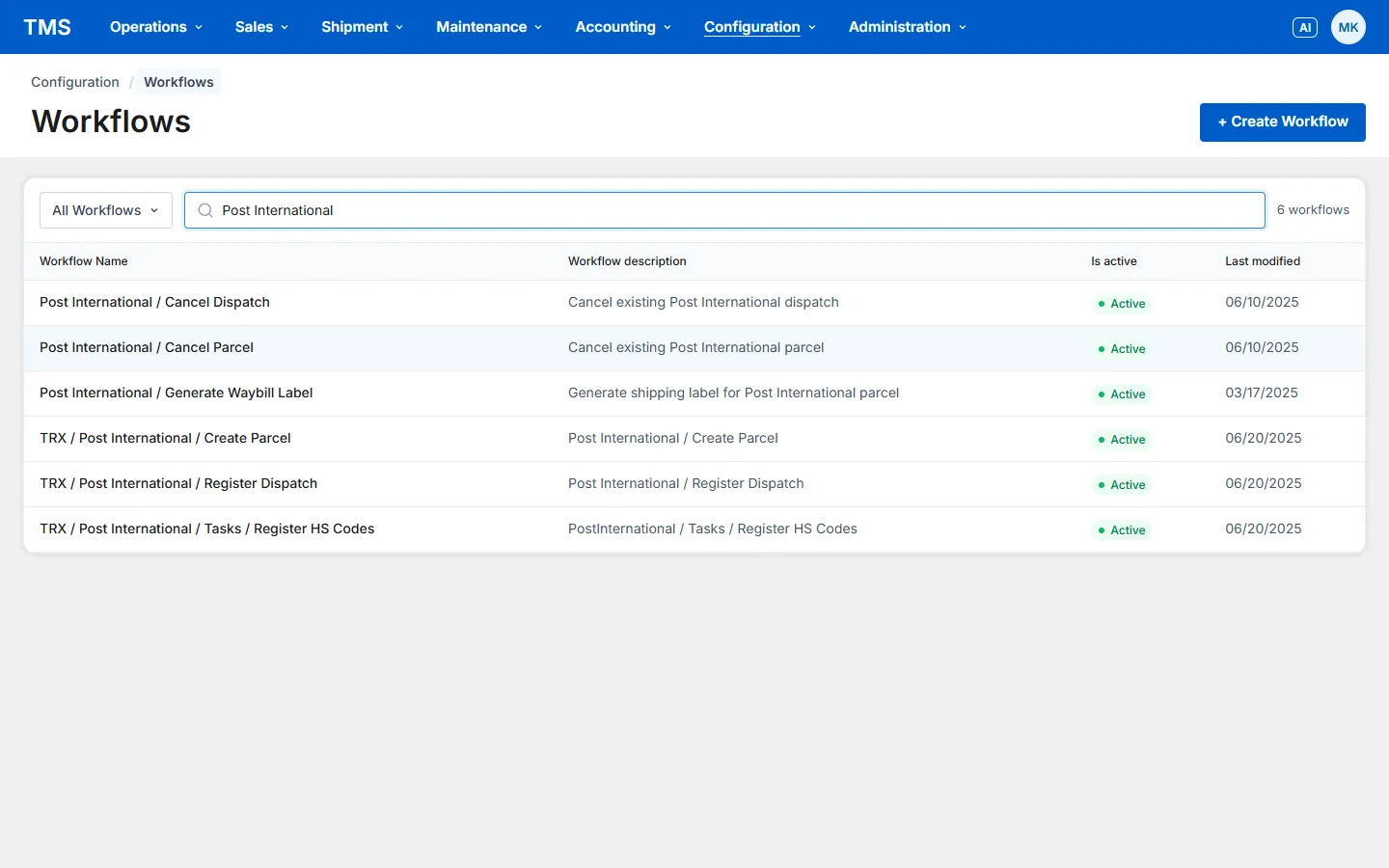The image size is (1389, 868).
Task: Click Active badge in Create Parcel row
Action: click(1121, 440)
